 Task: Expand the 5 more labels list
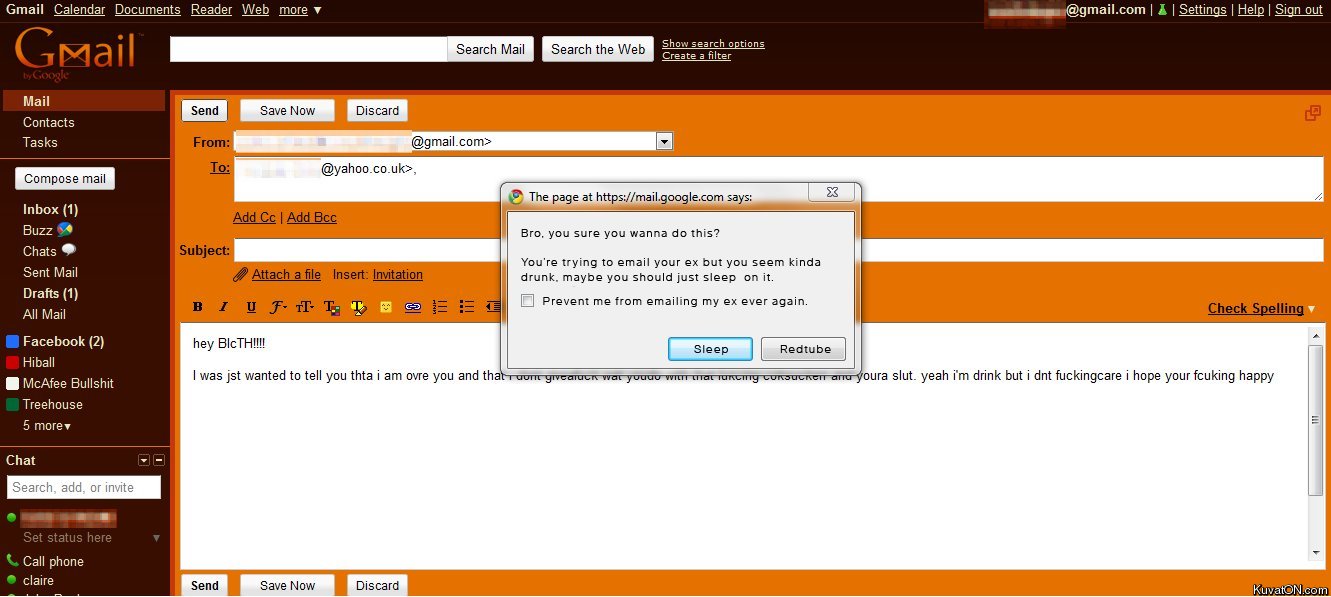click(47, 426)
